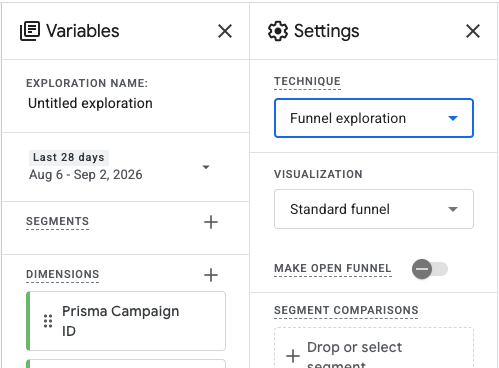Click the TECHNIQUE label
Viewport: 499px width, 368px height.
[x=307, y=81]
